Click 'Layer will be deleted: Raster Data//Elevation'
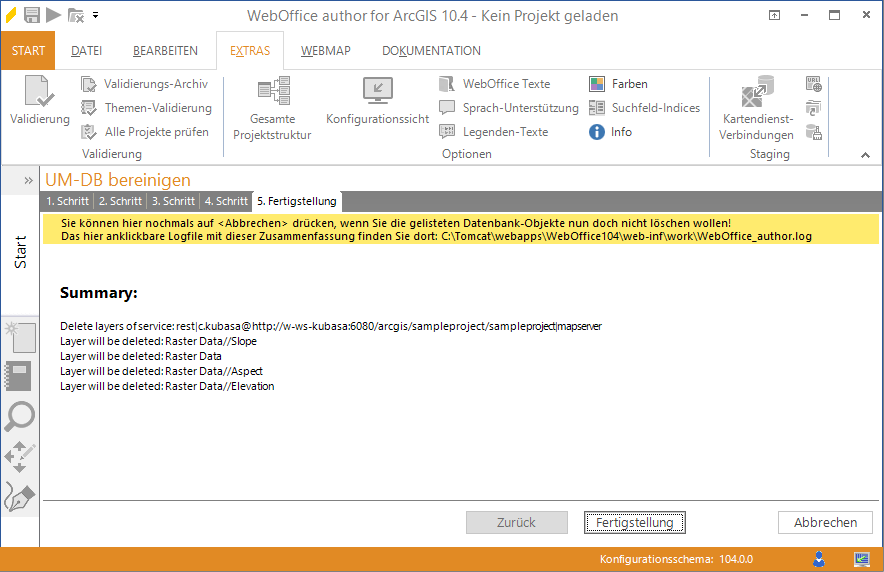Image resolution: width=884 pixels, height=572 pixels. pyautogui.click(x=167, y=387)
